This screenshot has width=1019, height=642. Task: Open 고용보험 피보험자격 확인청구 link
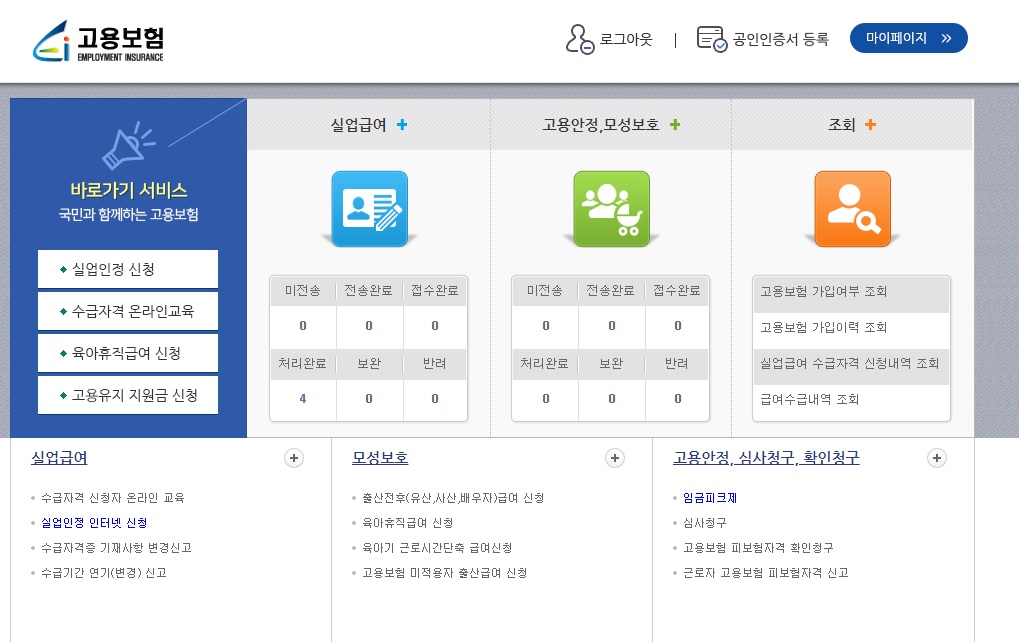click(758, 548)
